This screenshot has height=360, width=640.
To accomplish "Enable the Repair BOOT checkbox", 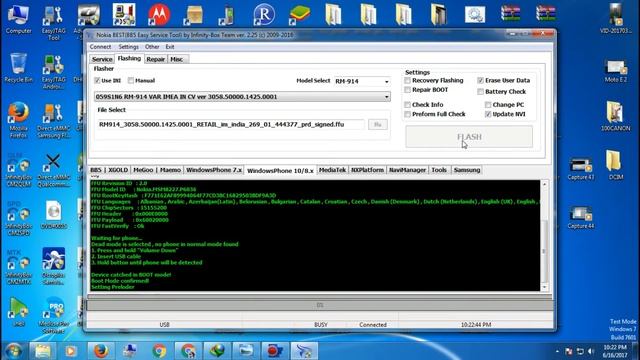I will [407, 90].
